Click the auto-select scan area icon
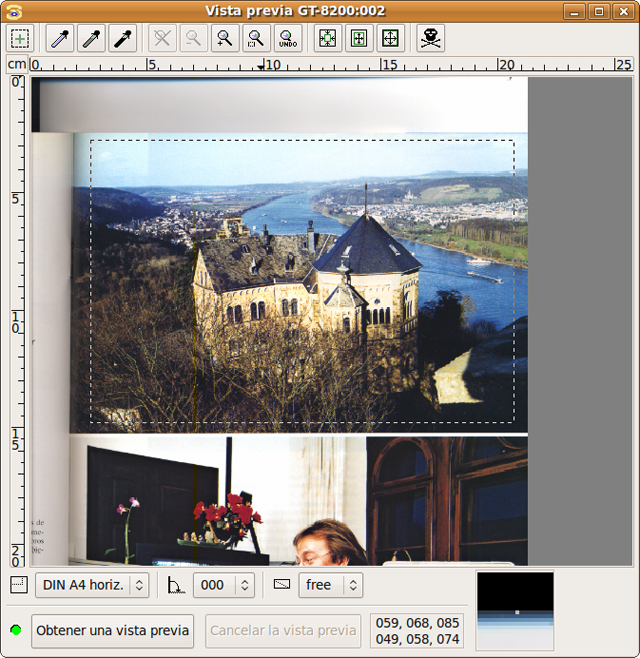 (327, 39)
